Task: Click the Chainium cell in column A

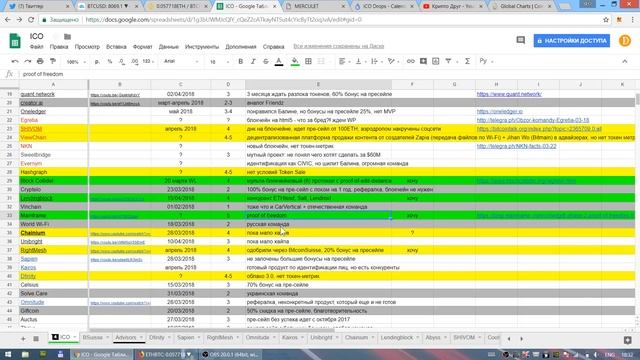Action: point(53,233)
